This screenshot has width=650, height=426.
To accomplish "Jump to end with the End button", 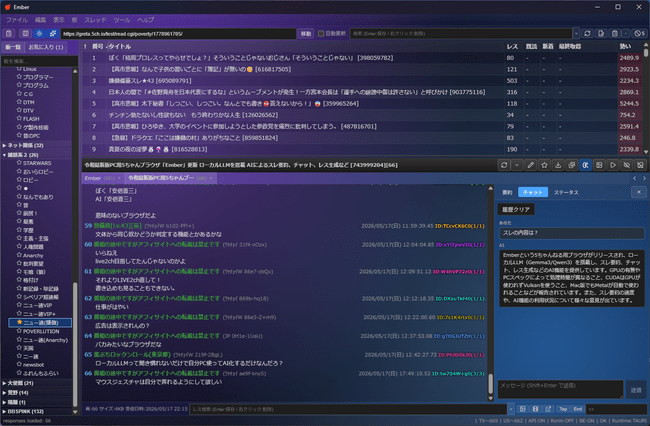I will (577, 409).
